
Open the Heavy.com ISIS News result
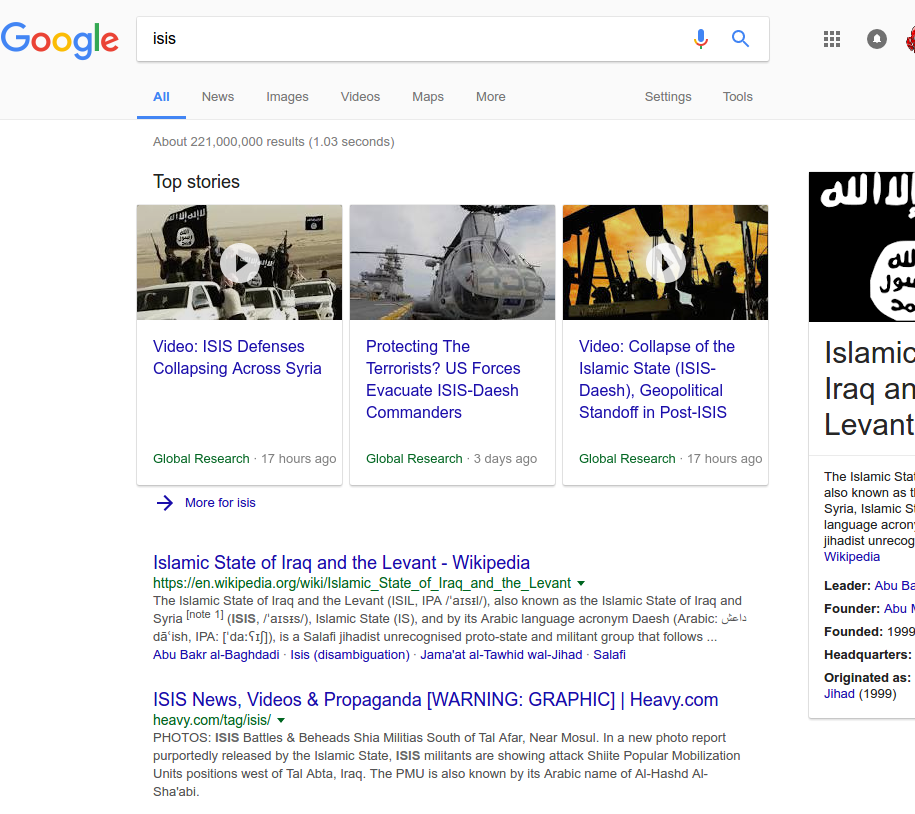click(x=435, y=699)
